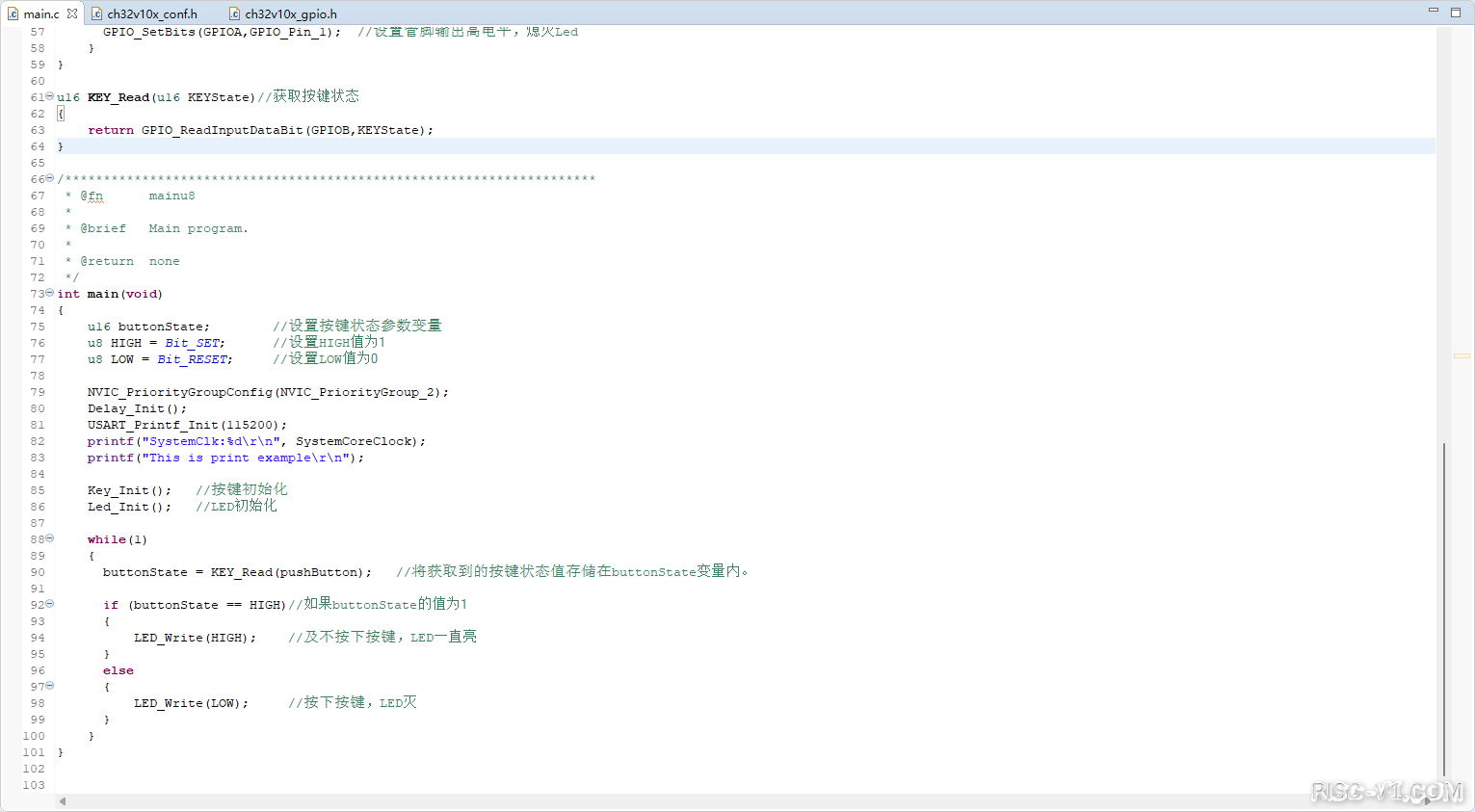Click the 'else' keyword on line 96
1475x812 pixels.
pyautogui.click(x=119, y=670)
